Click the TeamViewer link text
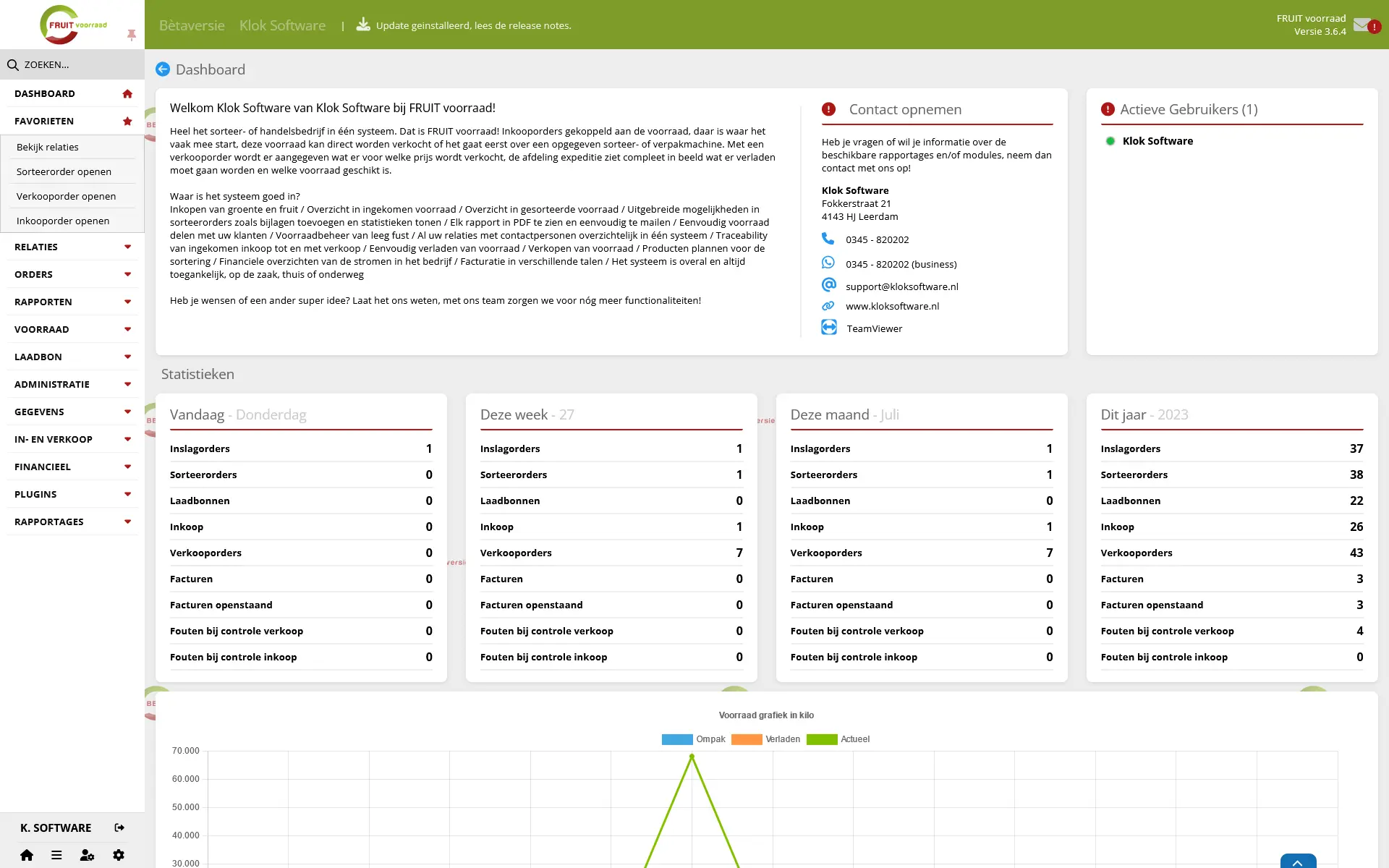The image size is (1389, 868). click(x=874, y=328)
